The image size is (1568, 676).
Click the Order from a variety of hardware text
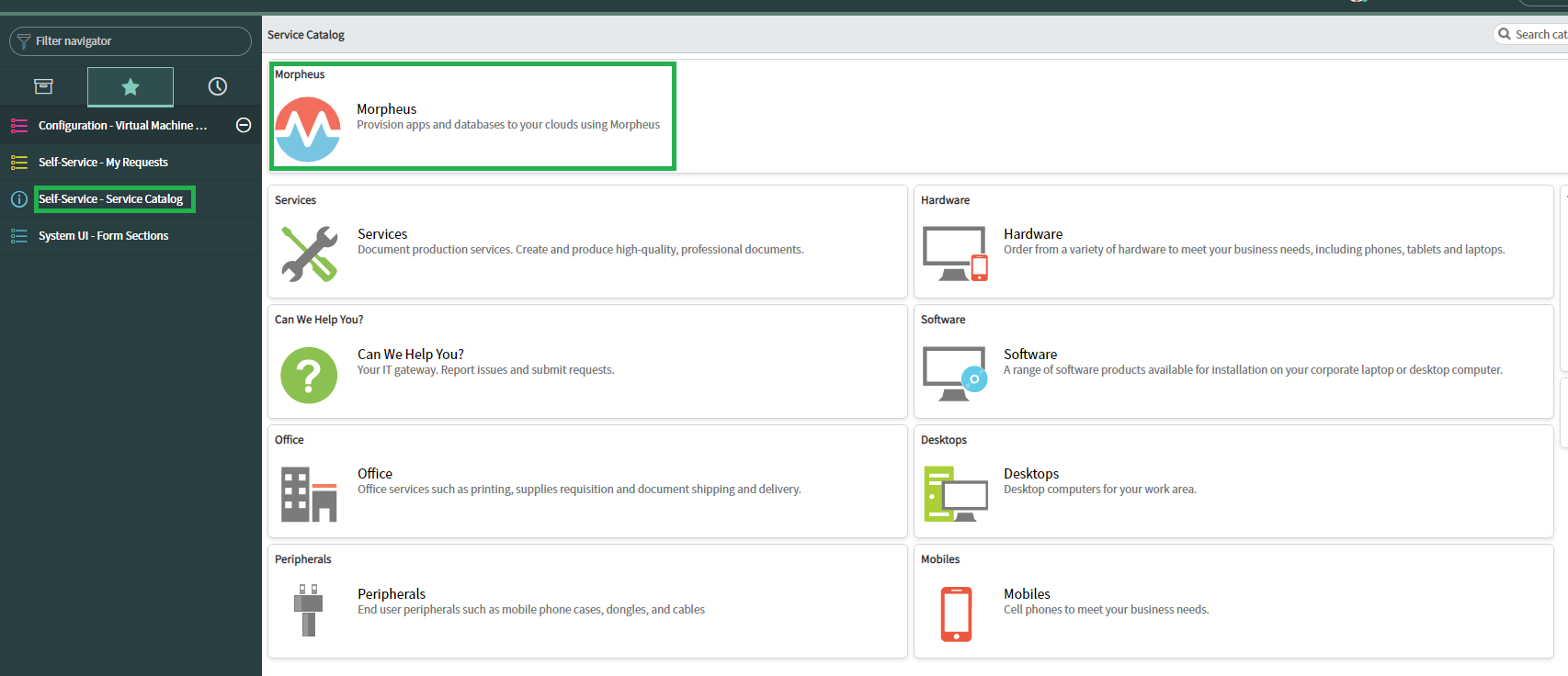pos(1255,250)
